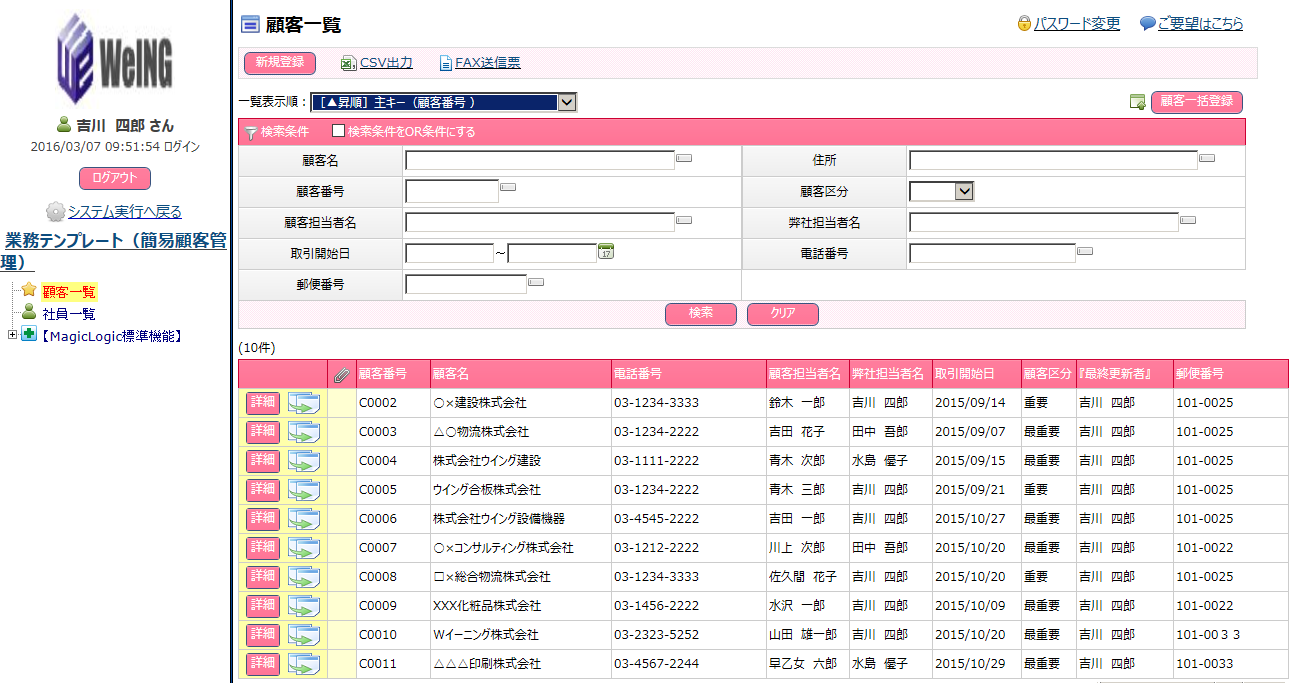Click the transfer icon in row C0007

pos(303,548)
